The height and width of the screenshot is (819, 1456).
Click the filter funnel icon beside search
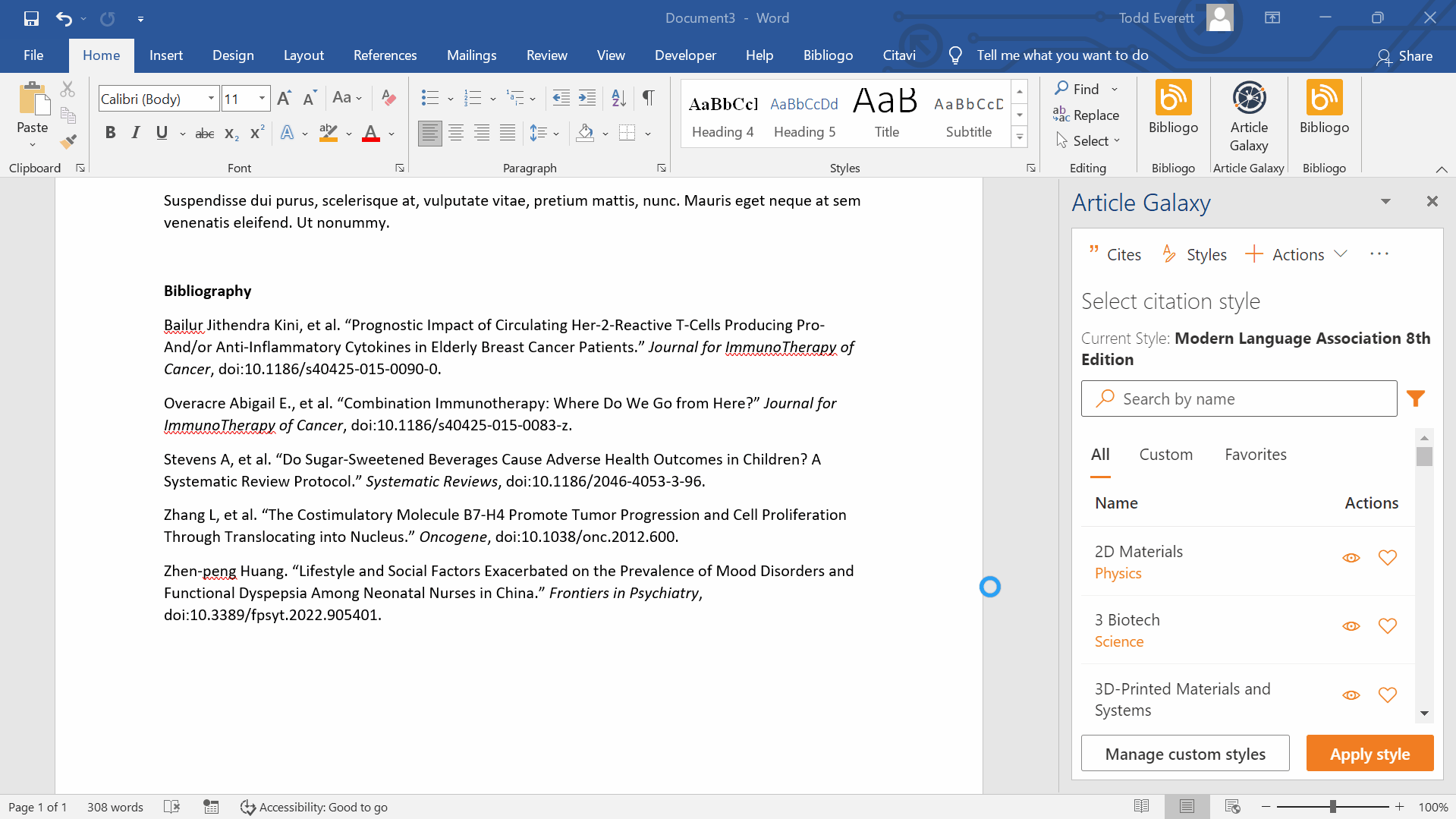tap(1416, 398)
